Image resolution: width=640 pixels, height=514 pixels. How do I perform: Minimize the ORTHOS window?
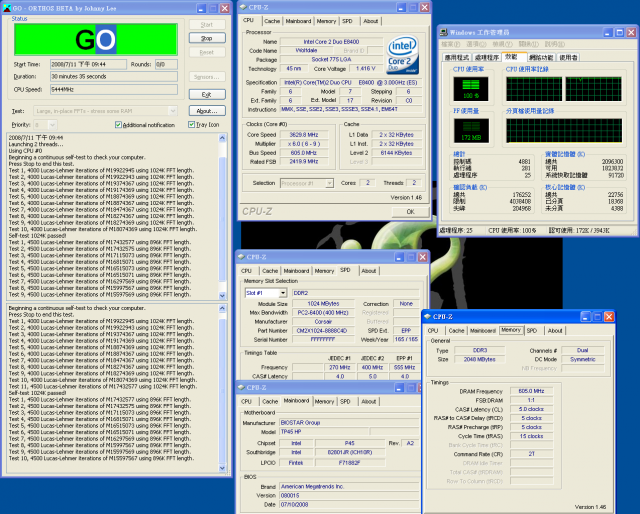tap(202, 8)
